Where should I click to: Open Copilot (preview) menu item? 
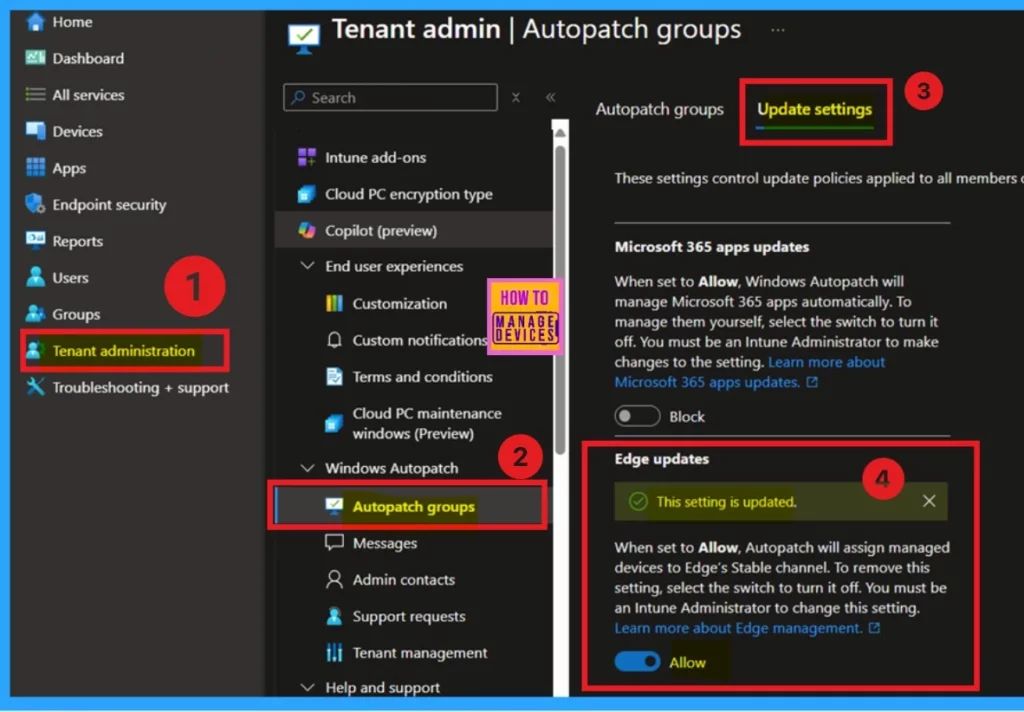tap(413, 230)
